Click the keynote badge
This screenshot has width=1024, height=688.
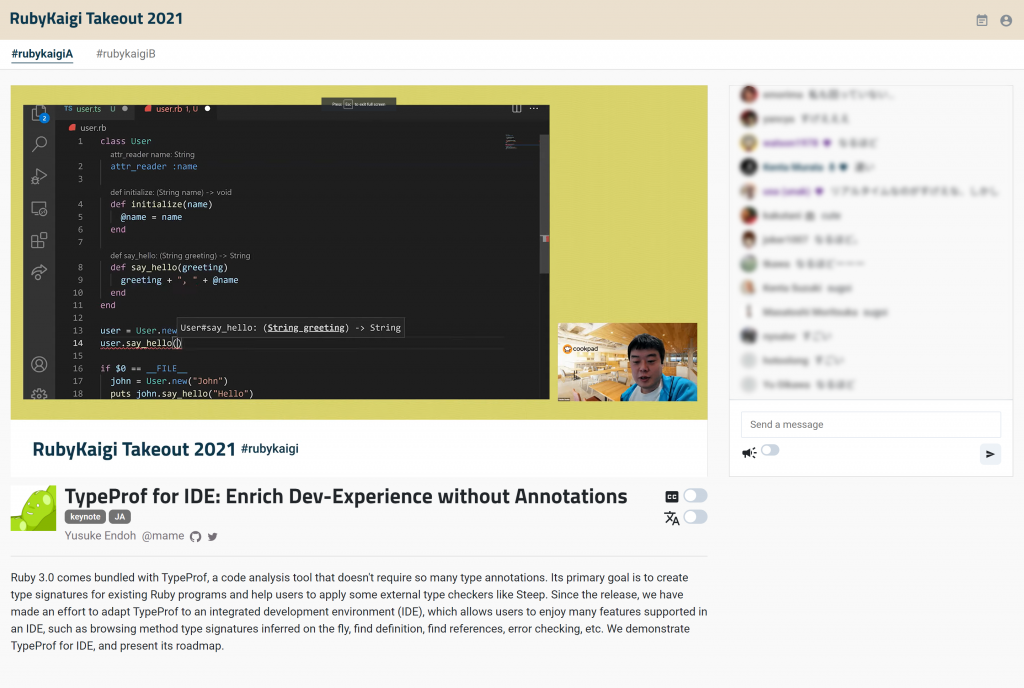coord(85,516)
